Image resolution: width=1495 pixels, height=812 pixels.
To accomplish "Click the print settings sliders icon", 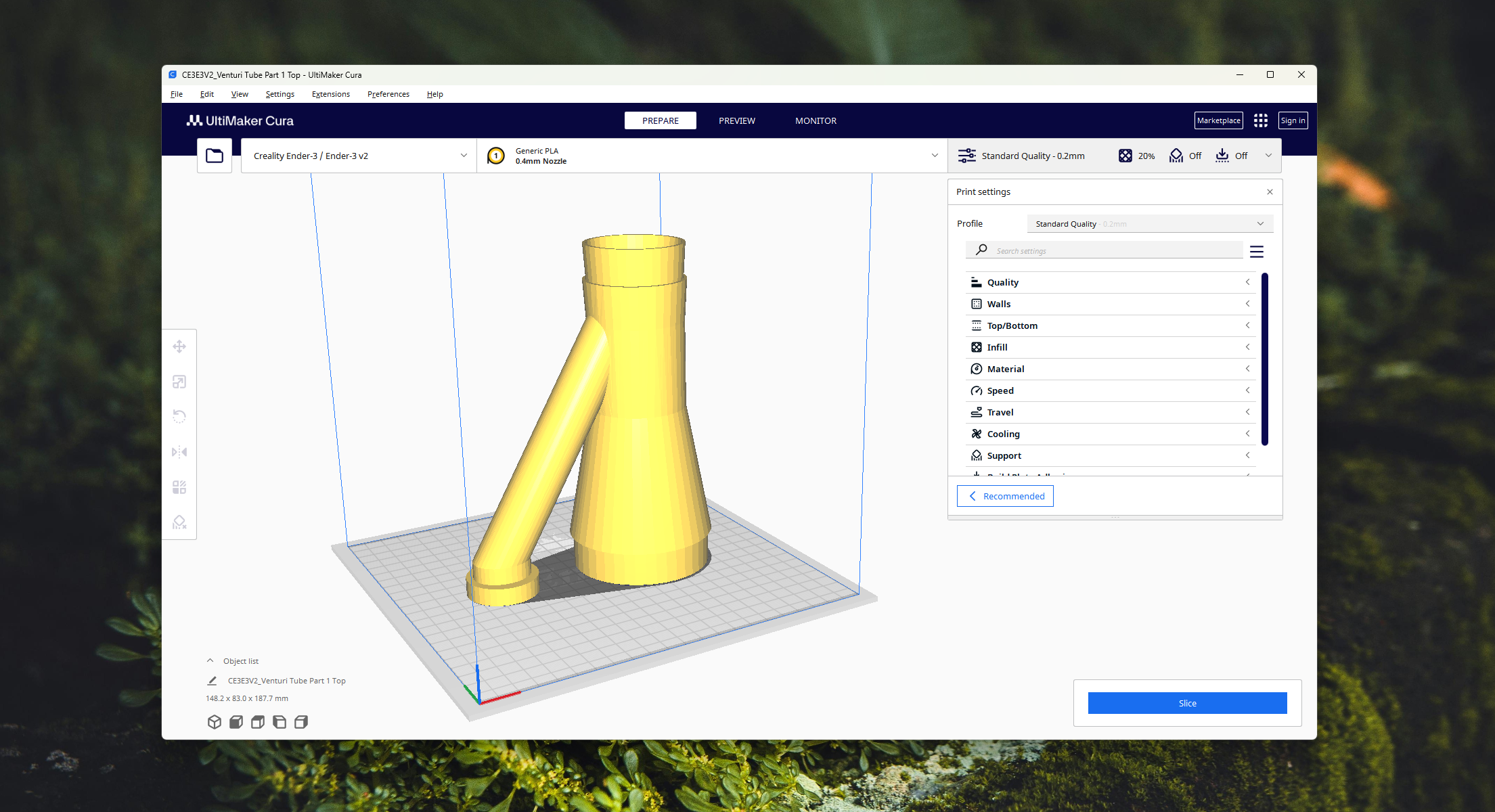I will (967, 156).
